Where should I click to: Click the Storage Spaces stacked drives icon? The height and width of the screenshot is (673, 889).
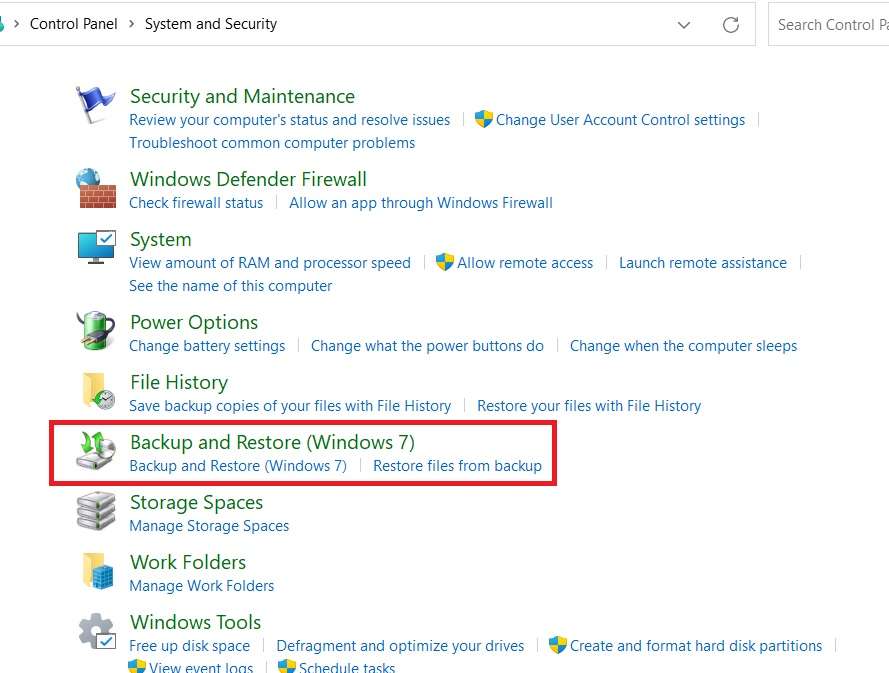[96, 511]
